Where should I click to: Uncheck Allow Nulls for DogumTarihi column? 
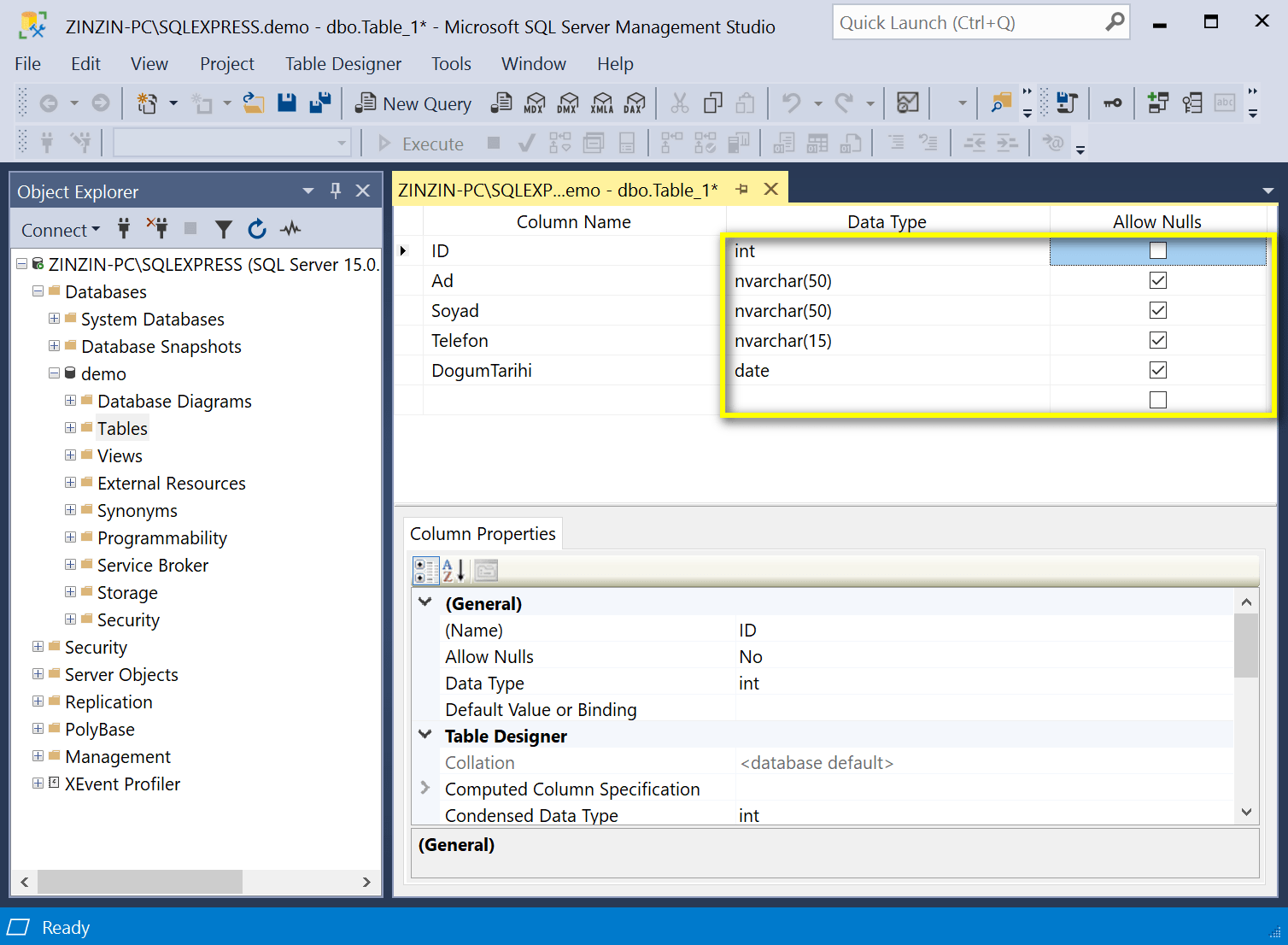click(1158, 370)
